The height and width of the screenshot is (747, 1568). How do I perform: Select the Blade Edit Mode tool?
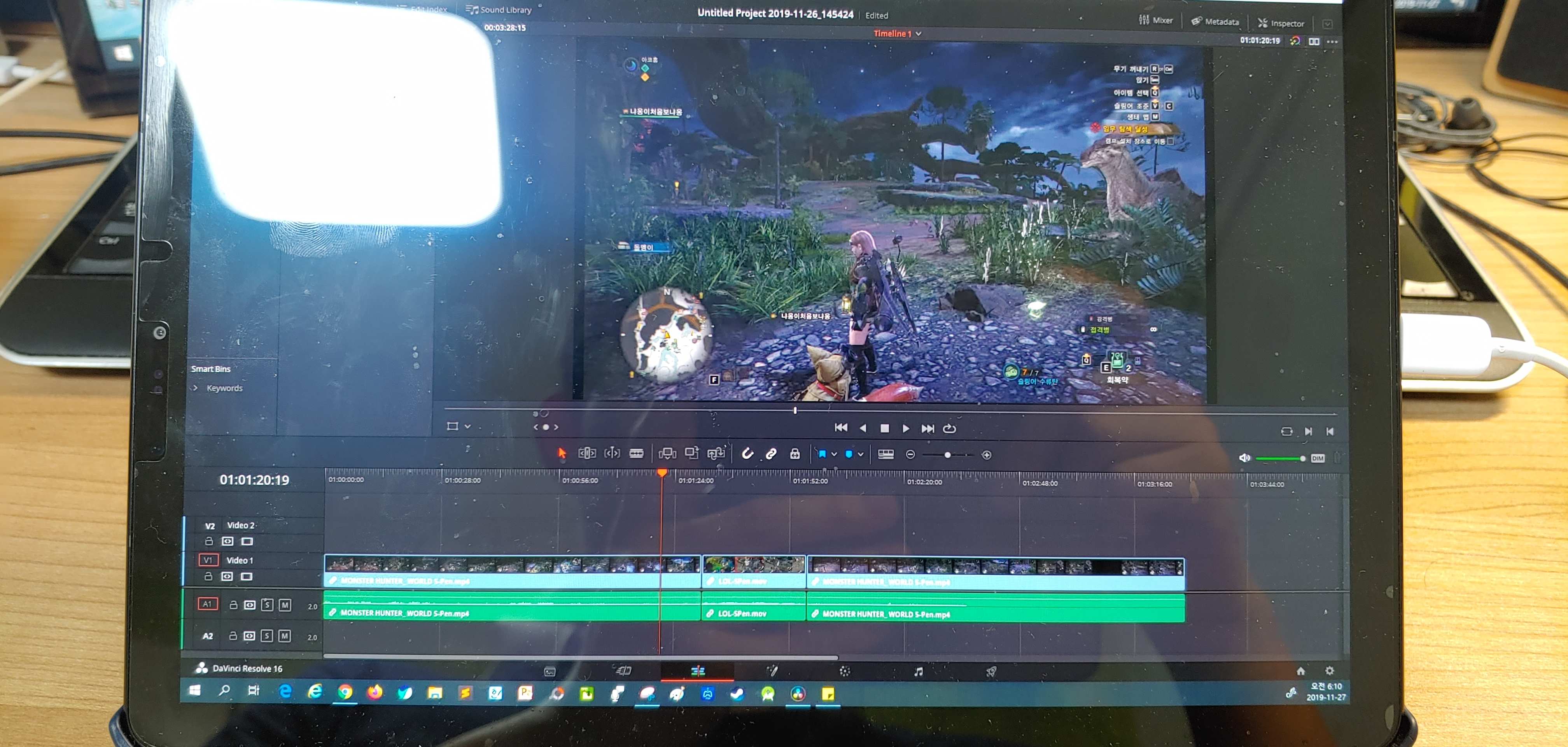click(x=637, y=453)
